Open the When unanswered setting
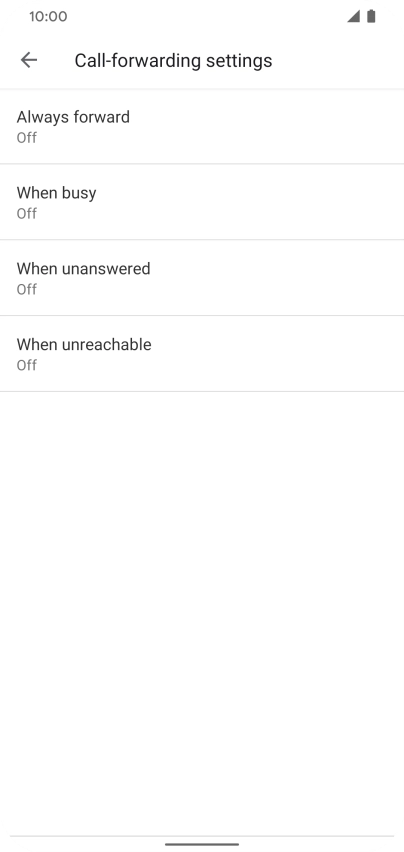This screenshot has height=852, width=404. [202, 278]
